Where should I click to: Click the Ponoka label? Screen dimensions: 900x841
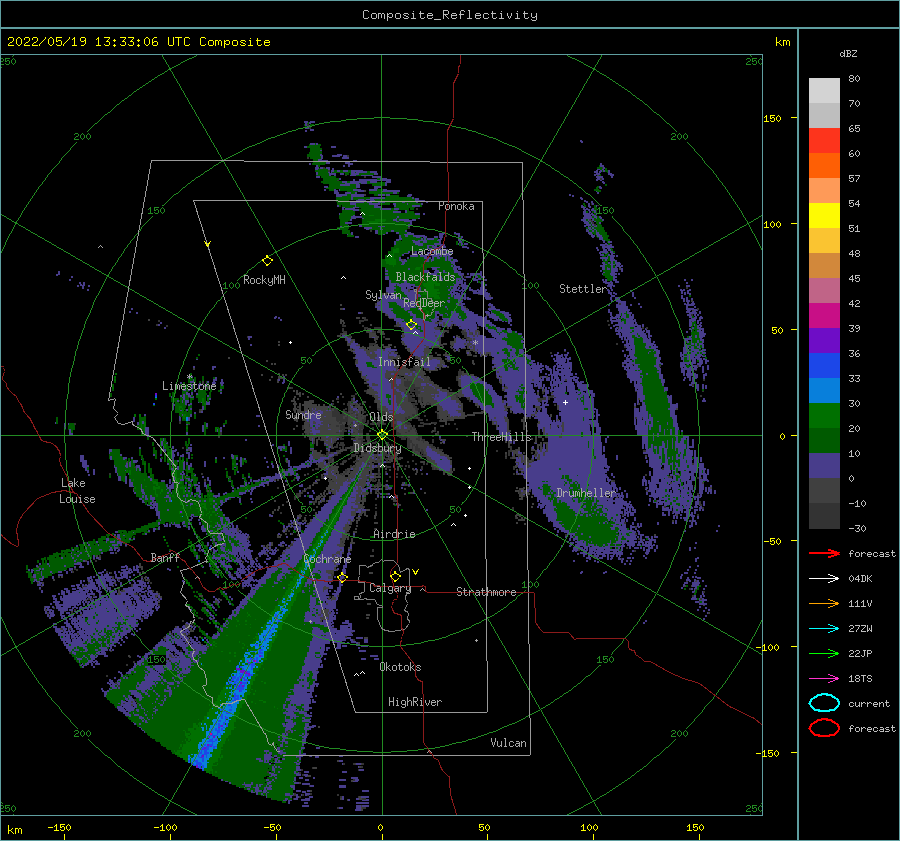coord(456,206)
